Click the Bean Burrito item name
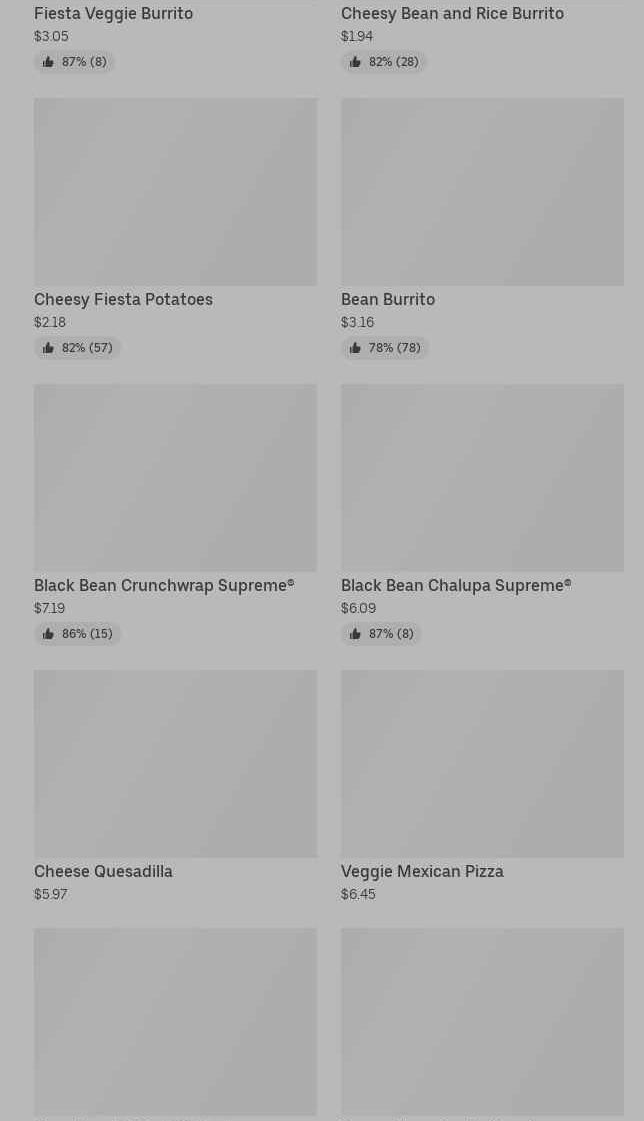This screenshot has width=644, height=1121. pos(388,299)
